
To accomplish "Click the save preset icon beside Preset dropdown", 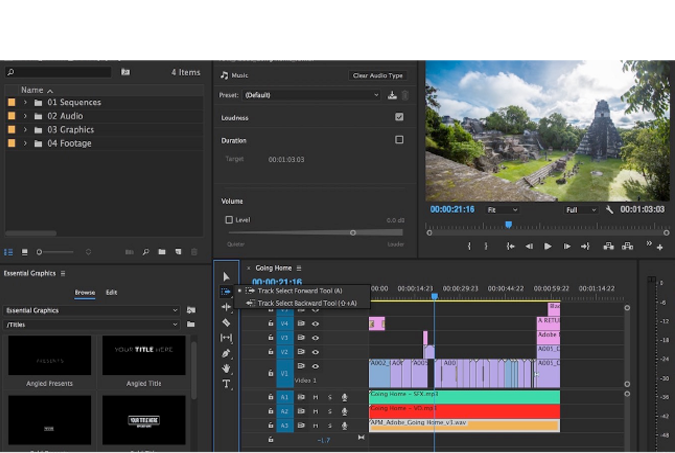I will (x=391, y=95).
